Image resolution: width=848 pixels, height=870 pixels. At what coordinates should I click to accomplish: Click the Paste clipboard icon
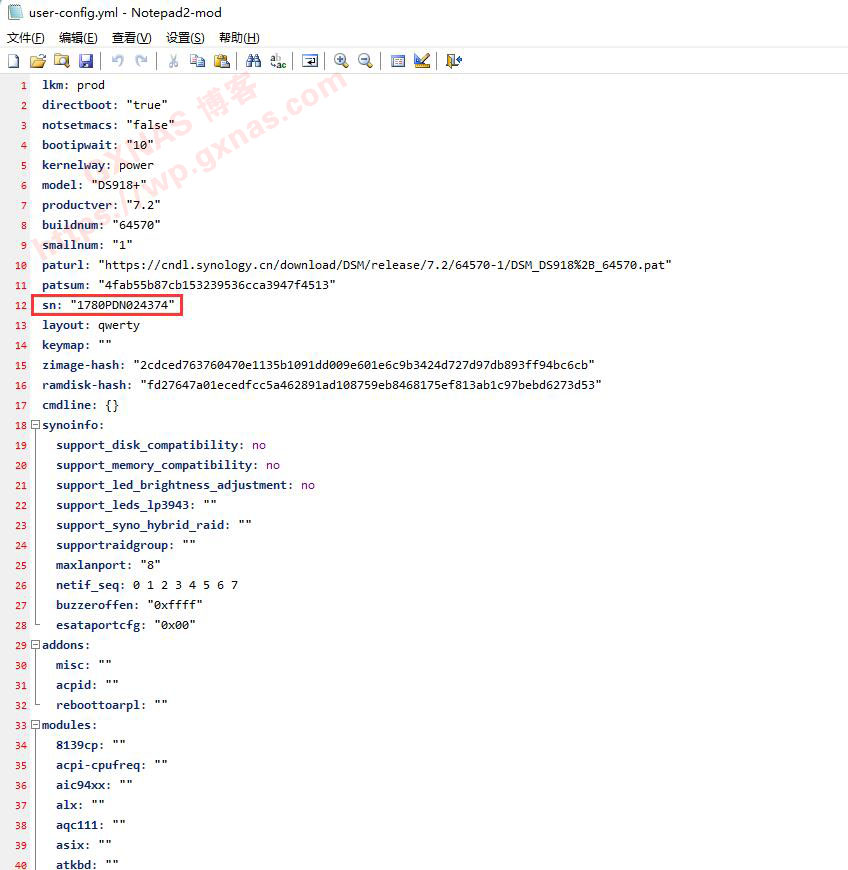(x=221, y=61)
